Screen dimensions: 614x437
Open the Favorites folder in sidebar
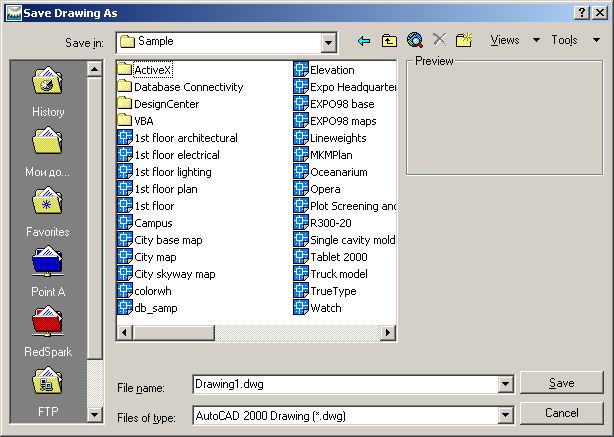[x=48, y=212]
